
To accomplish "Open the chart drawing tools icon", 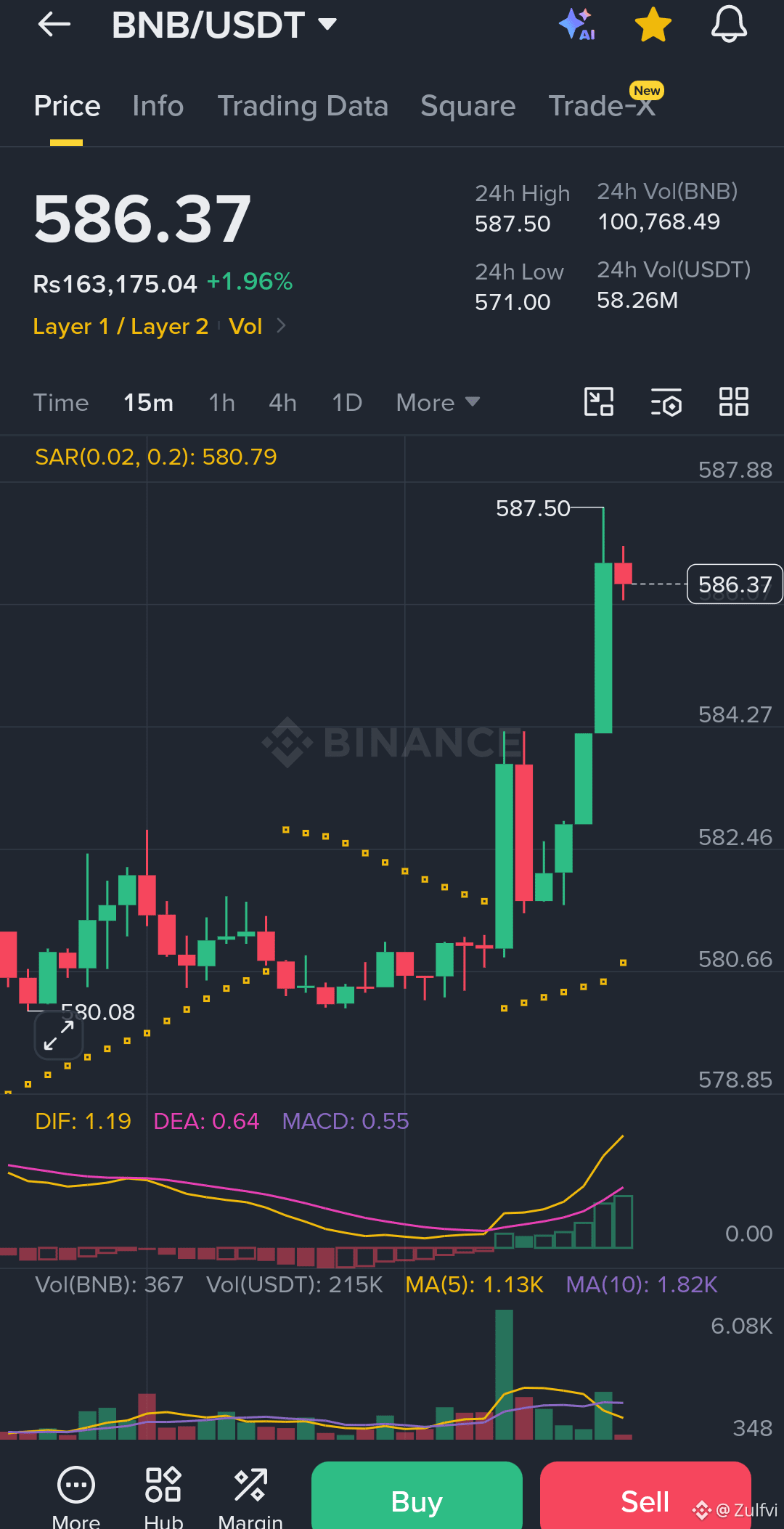I will (x=599, y=401).
